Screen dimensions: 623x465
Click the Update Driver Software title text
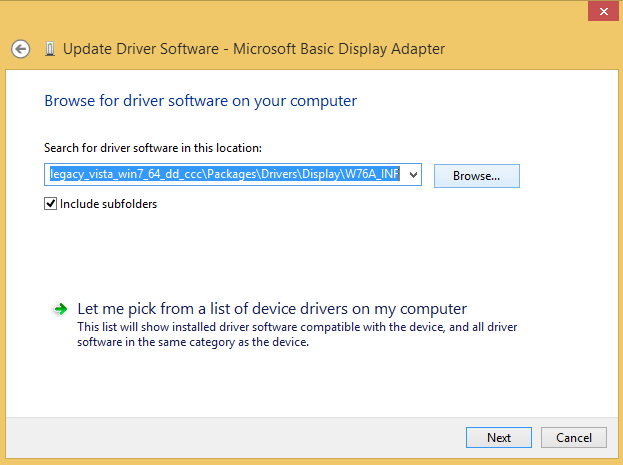pos(254,48)
